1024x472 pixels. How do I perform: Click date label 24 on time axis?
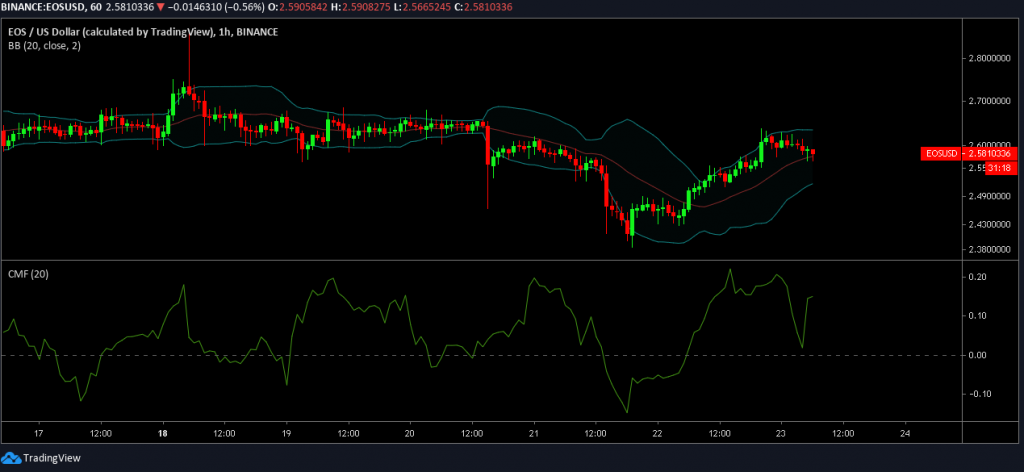(x=905, y=433)
